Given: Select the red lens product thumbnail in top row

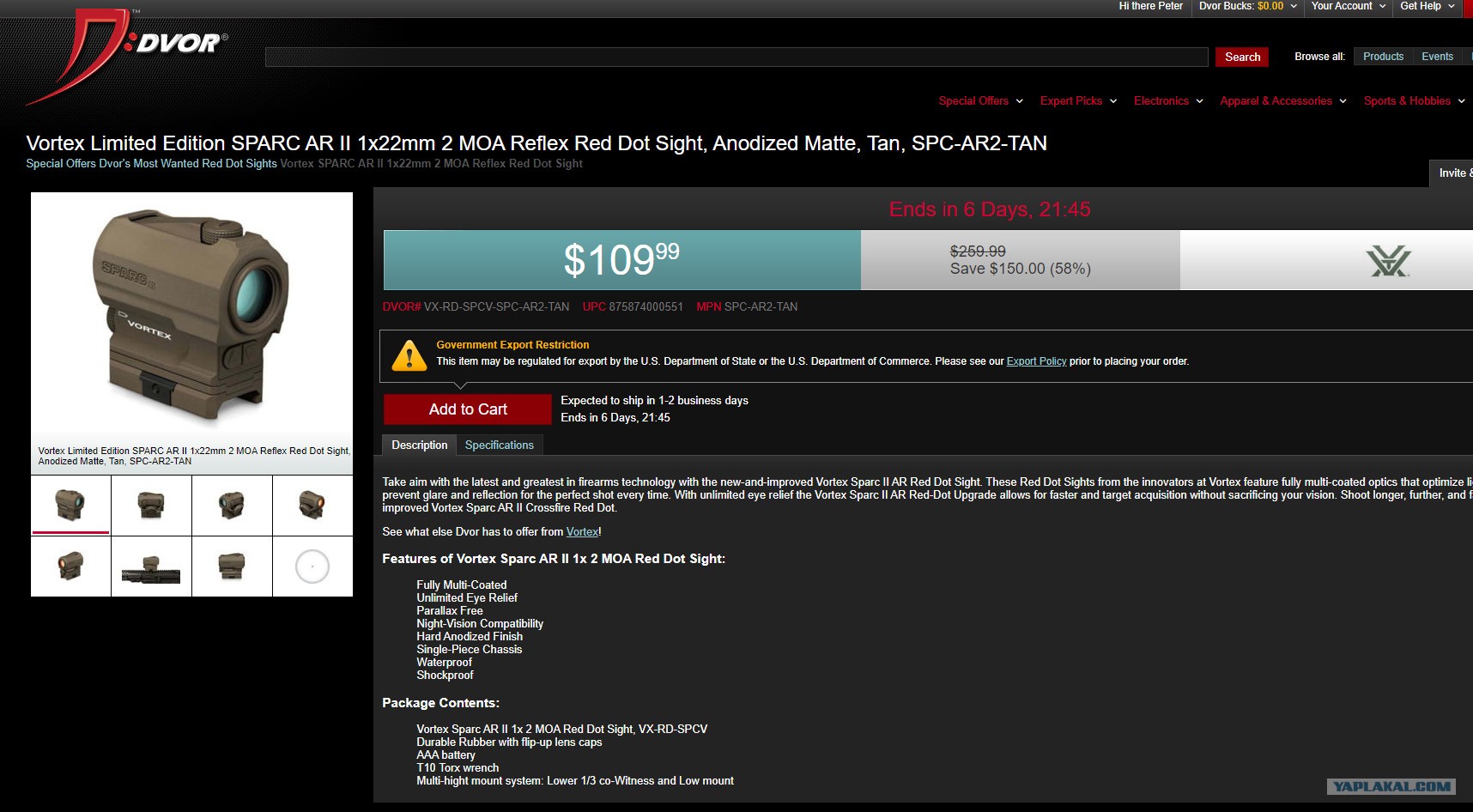Looking at the screenshot, I should (312, 505).
